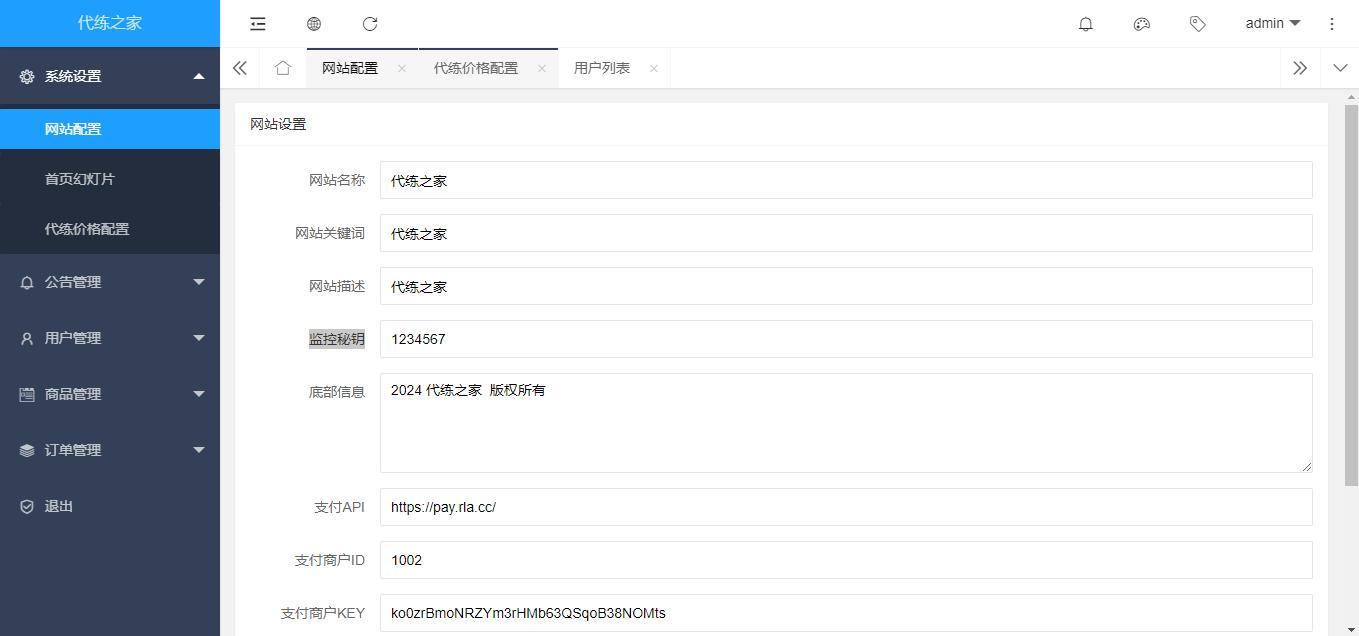
Task: Click the scrollbar up arrow
Action: coord(1351,97)
